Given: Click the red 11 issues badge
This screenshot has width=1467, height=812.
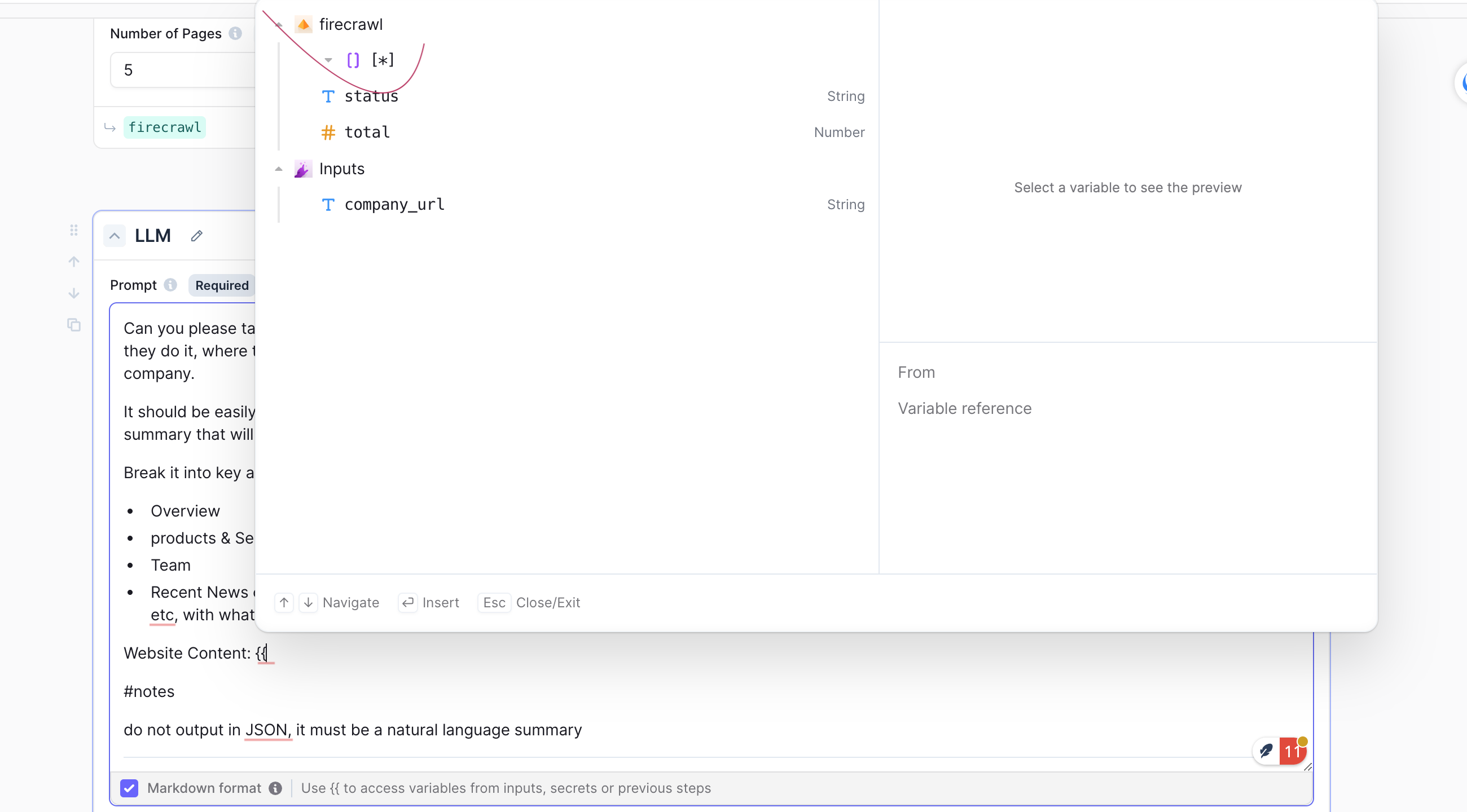Looking at the screenshot, I should [1292, 751].
